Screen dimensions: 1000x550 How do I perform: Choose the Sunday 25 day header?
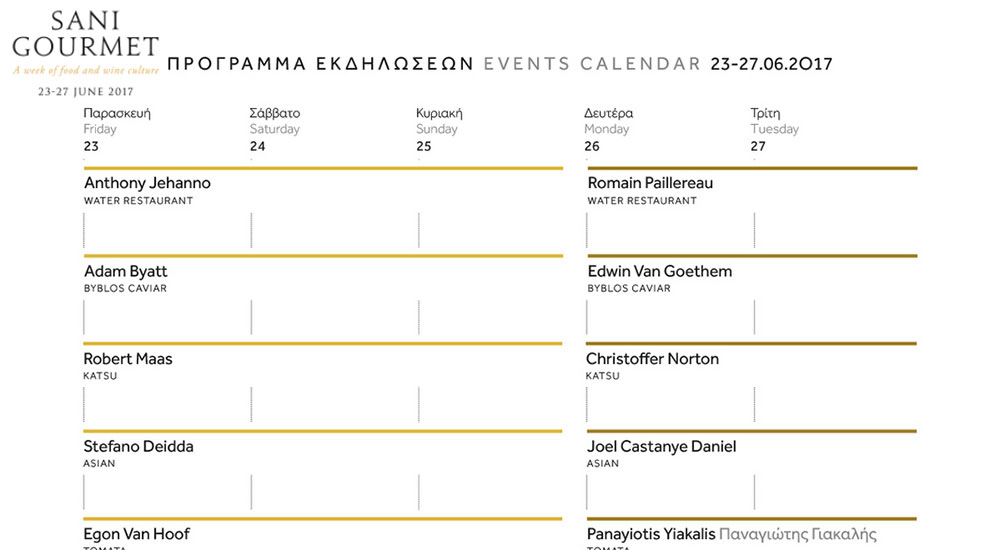439,130
